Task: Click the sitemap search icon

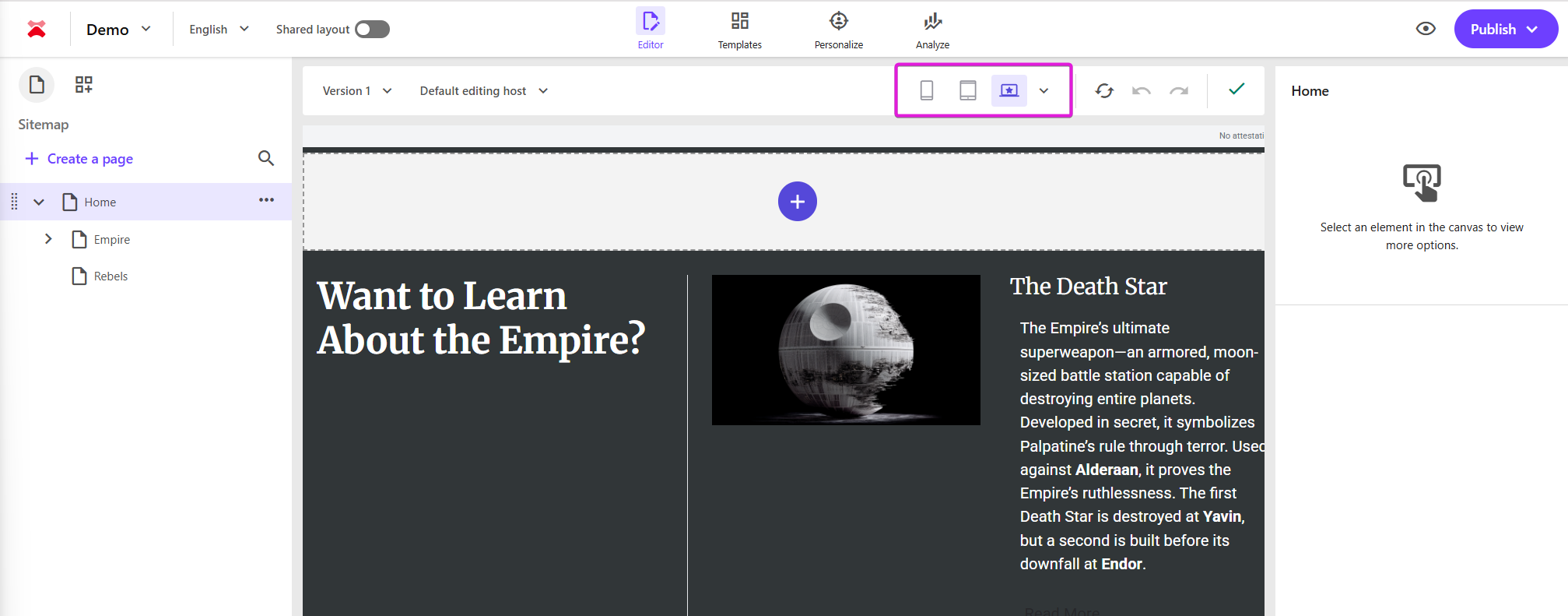Action: 266,159
